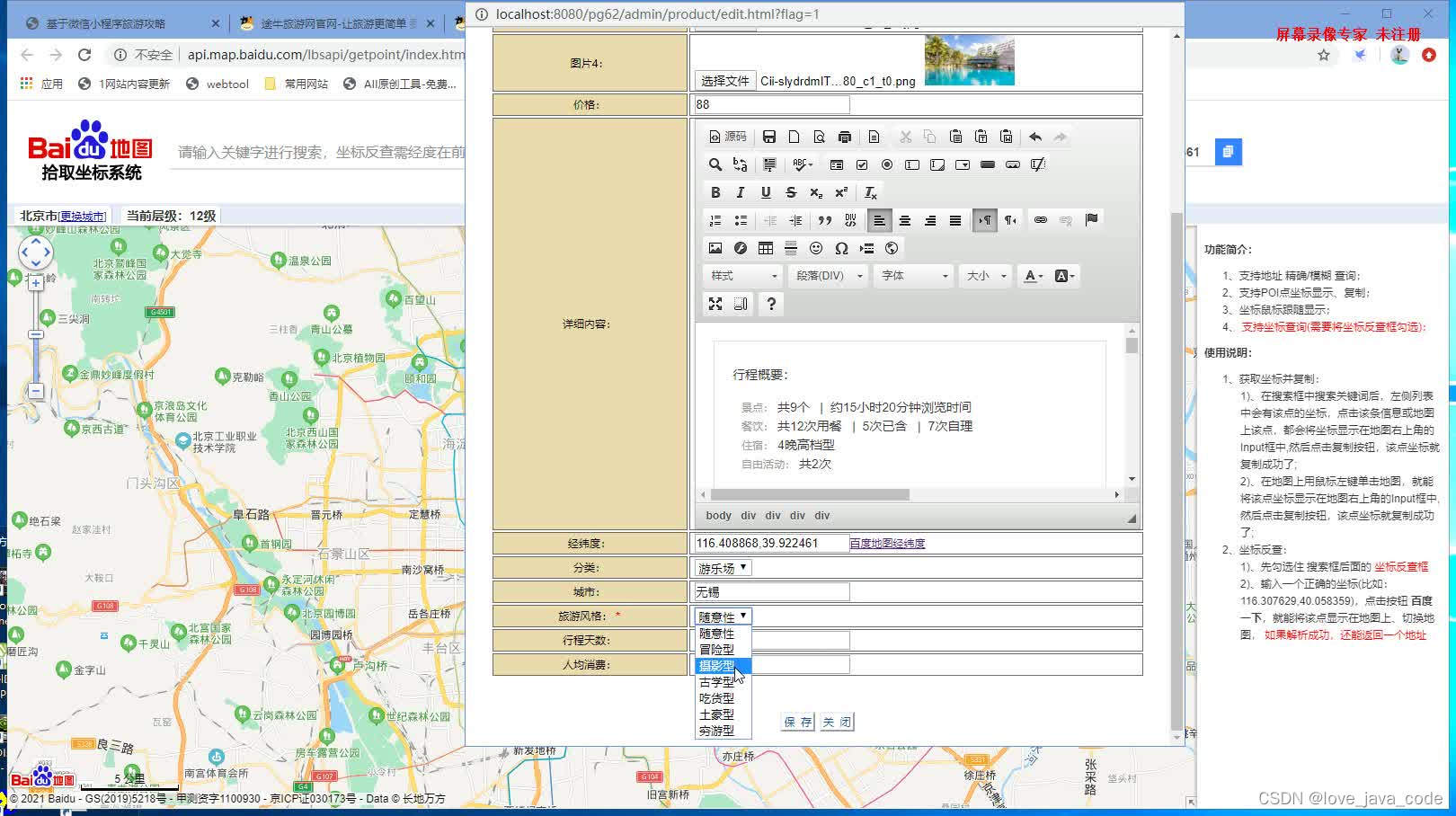Toggle subscript formatting
Image resolution: width=1456 pixels, height=816 pixels.
[x=816, y=192]
